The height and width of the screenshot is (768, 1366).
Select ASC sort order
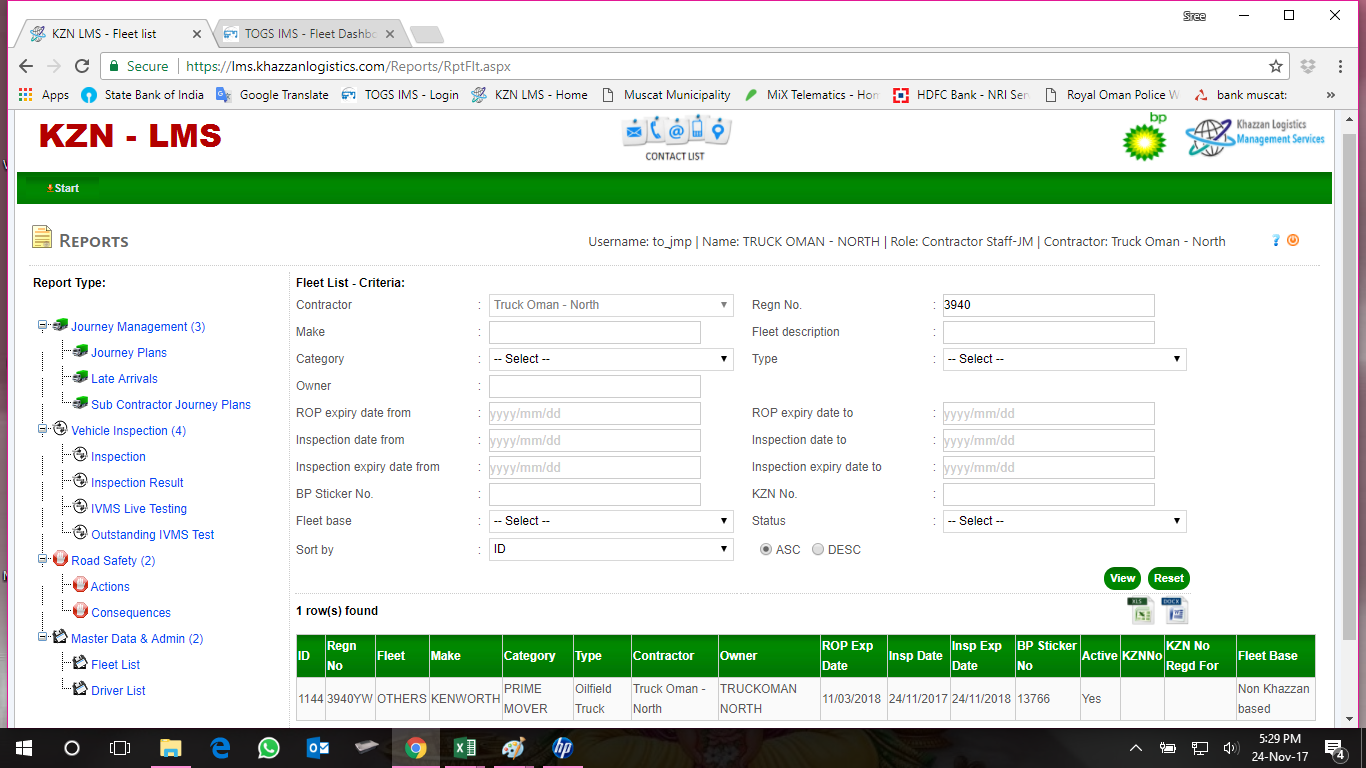[x=766, y=549]
